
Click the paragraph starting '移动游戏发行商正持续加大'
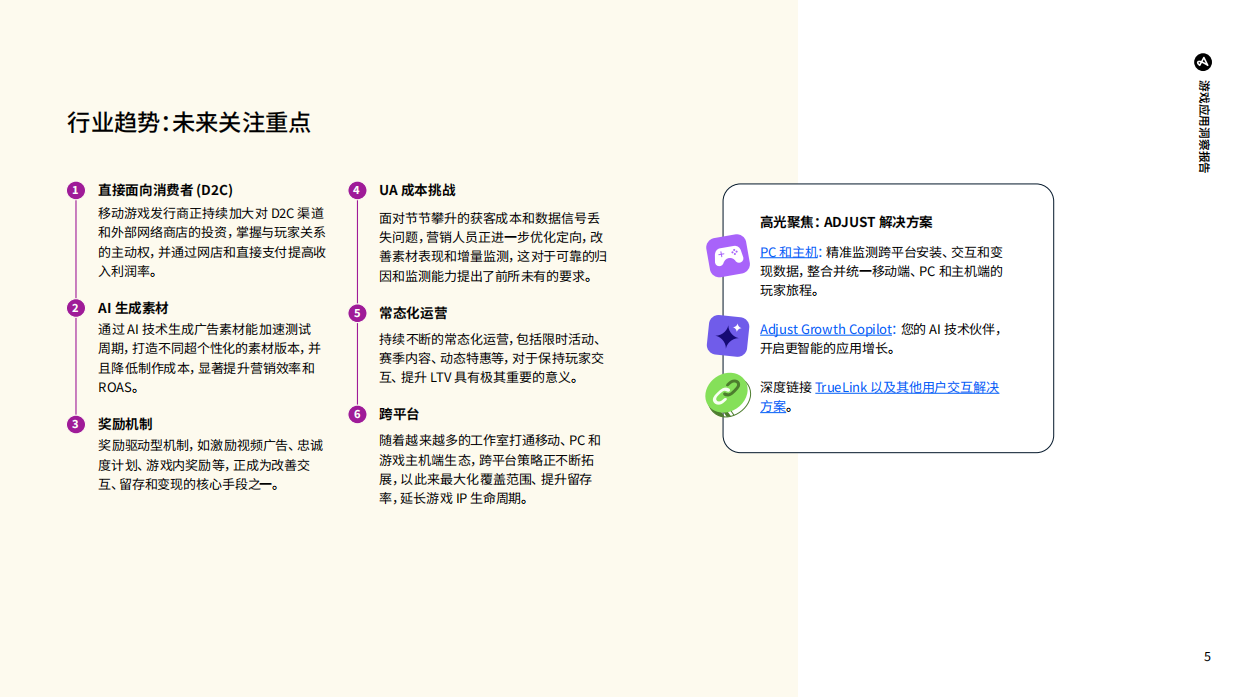(x=212, y=242)
